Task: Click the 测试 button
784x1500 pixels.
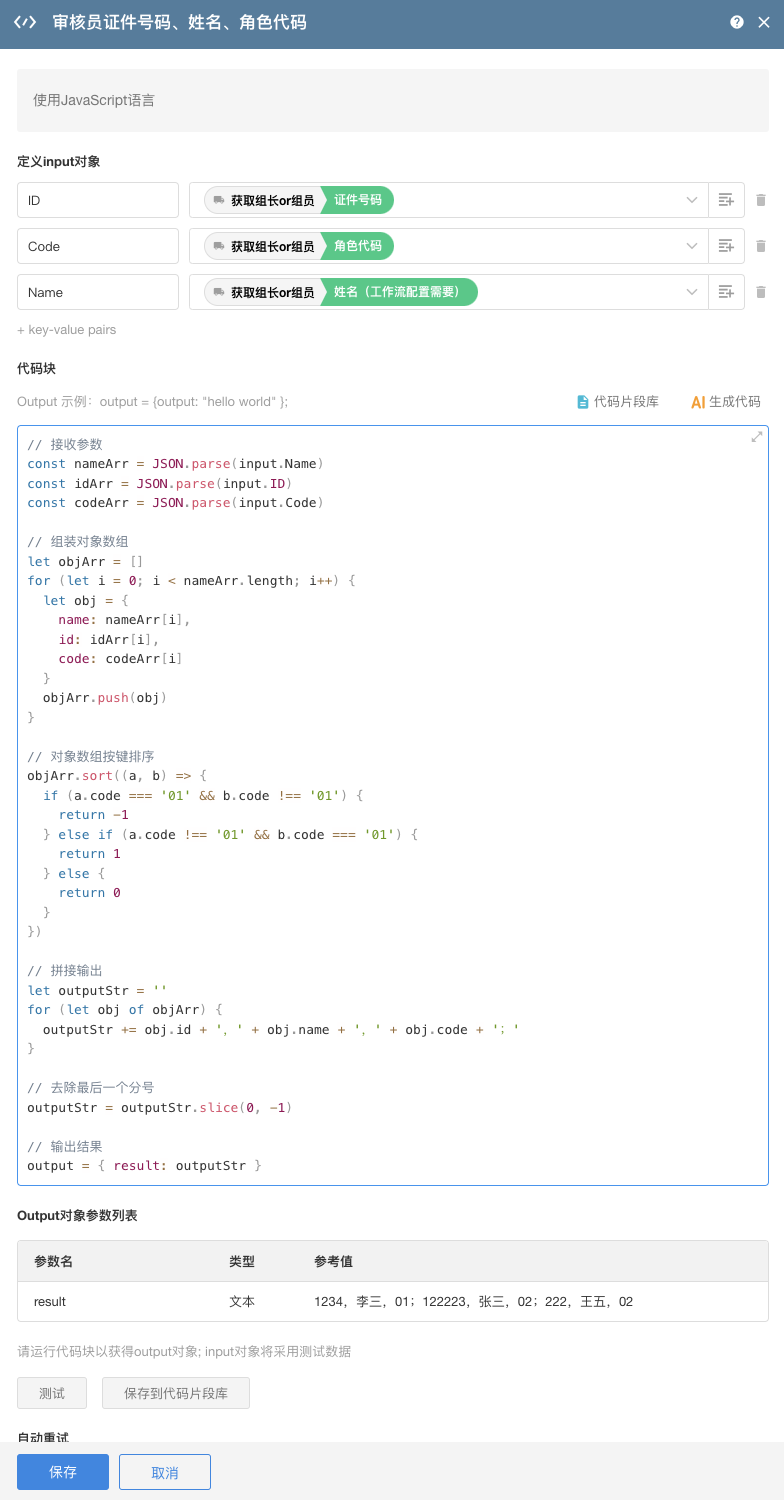Action: (x=52, y=1393)
